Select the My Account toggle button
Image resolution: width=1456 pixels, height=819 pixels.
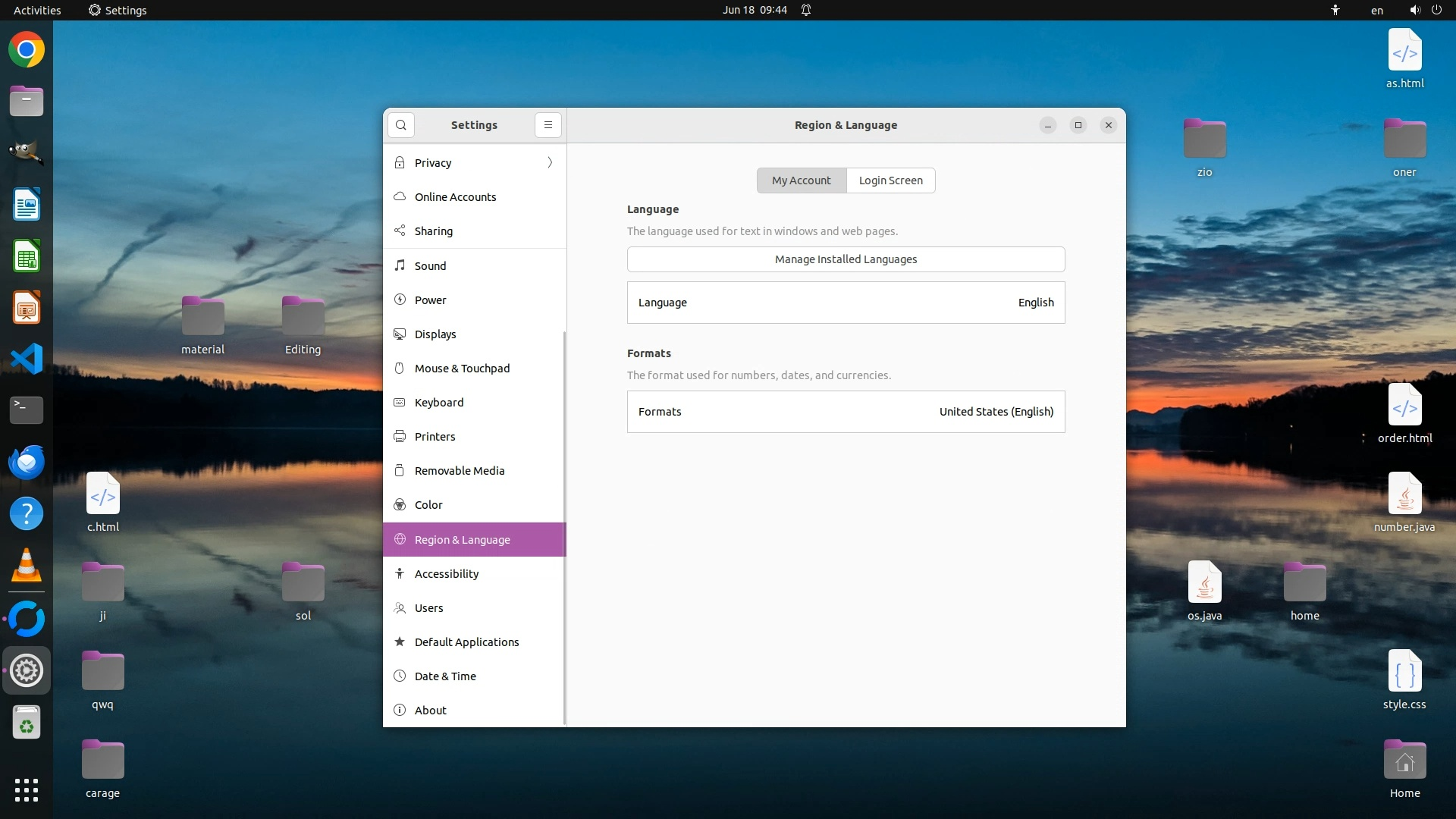[801, 180]
